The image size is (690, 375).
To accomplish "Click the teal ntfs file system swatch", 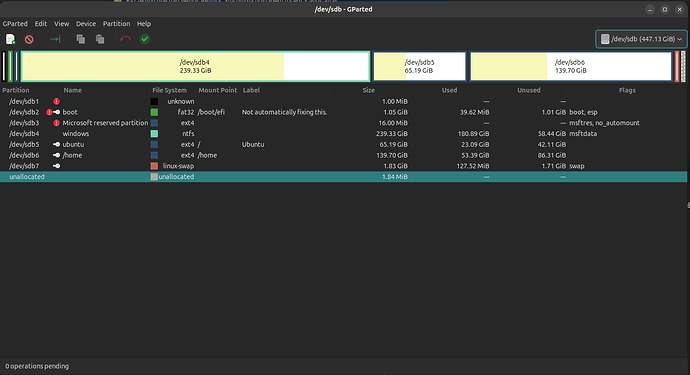I will pos(154,134).
